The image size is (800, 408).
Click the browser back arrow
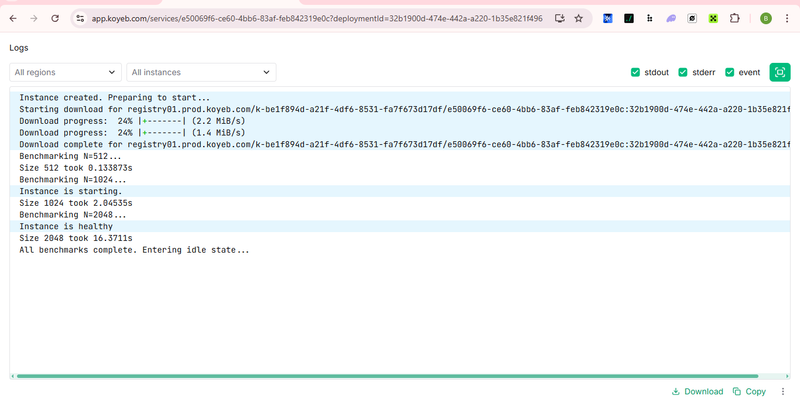click(12, 18)
